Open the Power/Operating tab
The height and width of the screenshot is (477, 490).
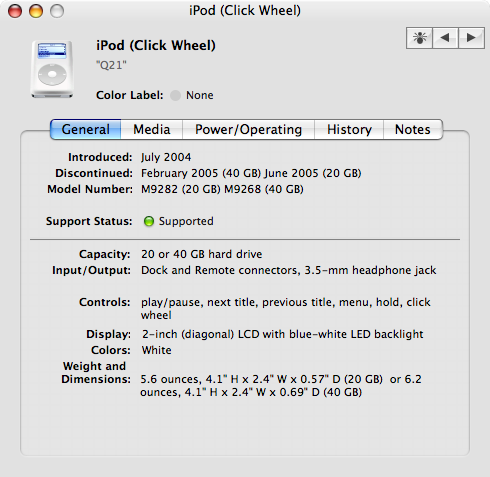pos(248,129)
